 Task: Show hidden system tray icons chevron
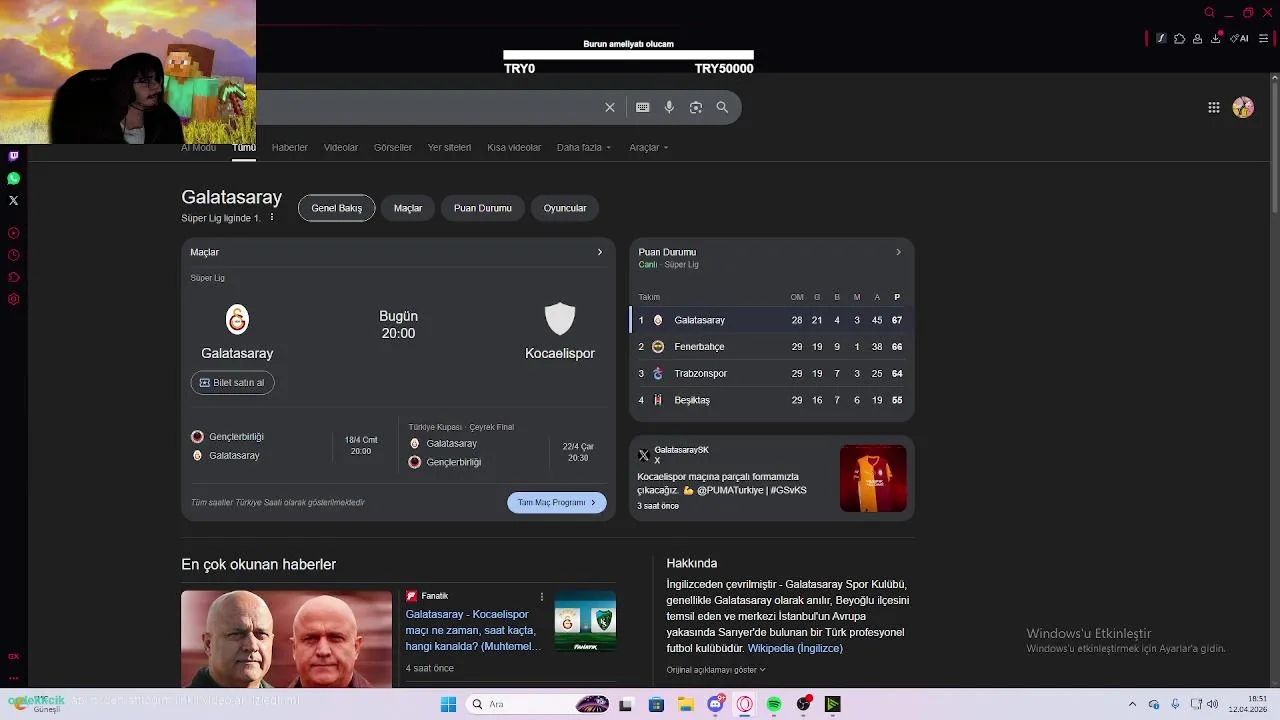[1132, 704]
